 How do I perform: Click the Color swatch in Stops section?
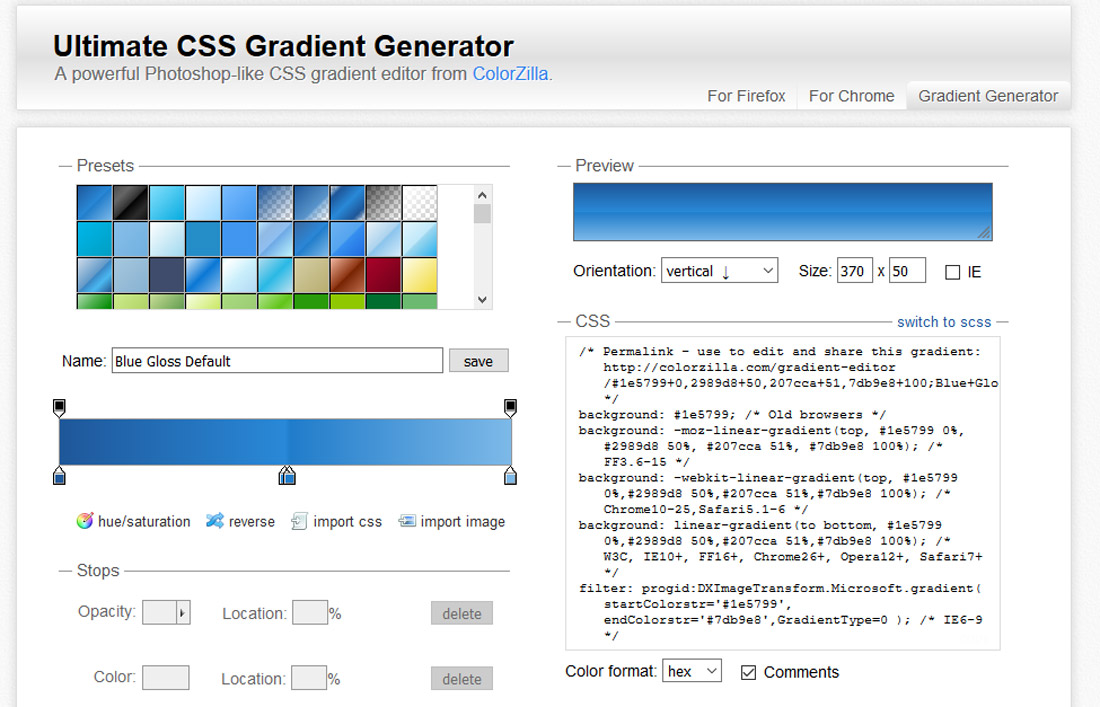point(165,677)
